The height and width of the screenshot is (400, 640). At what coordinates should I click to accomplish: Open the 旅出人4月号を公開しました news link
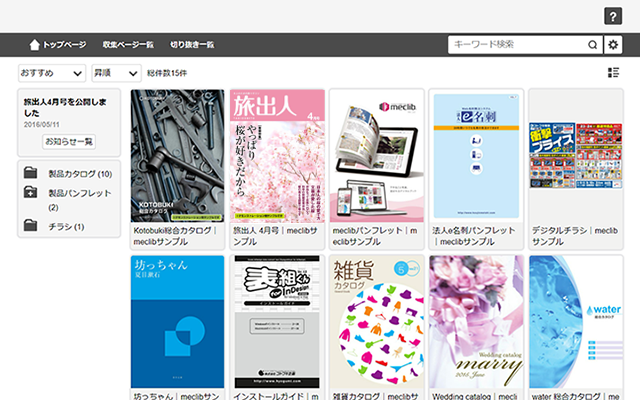pos(65,107)
